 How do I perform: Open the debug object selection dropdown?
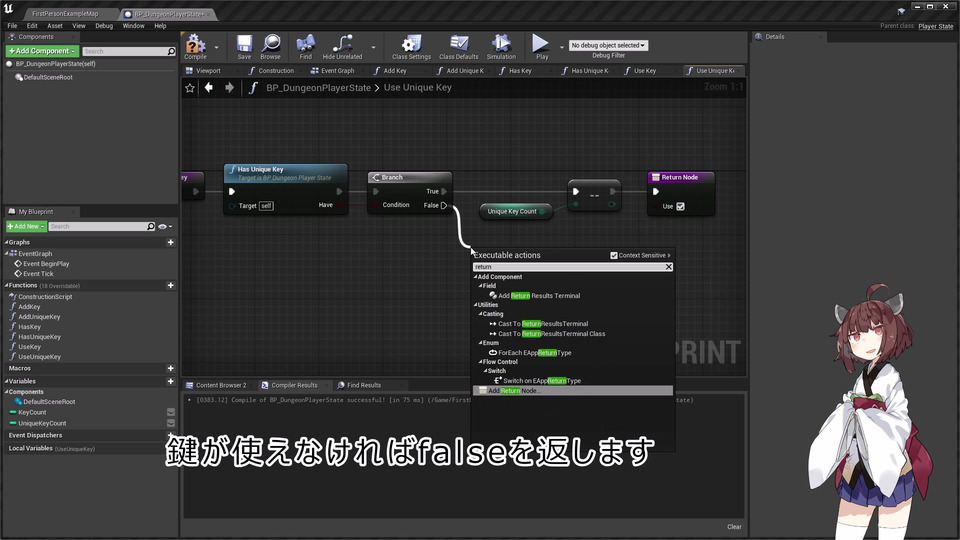click(608, 45)
